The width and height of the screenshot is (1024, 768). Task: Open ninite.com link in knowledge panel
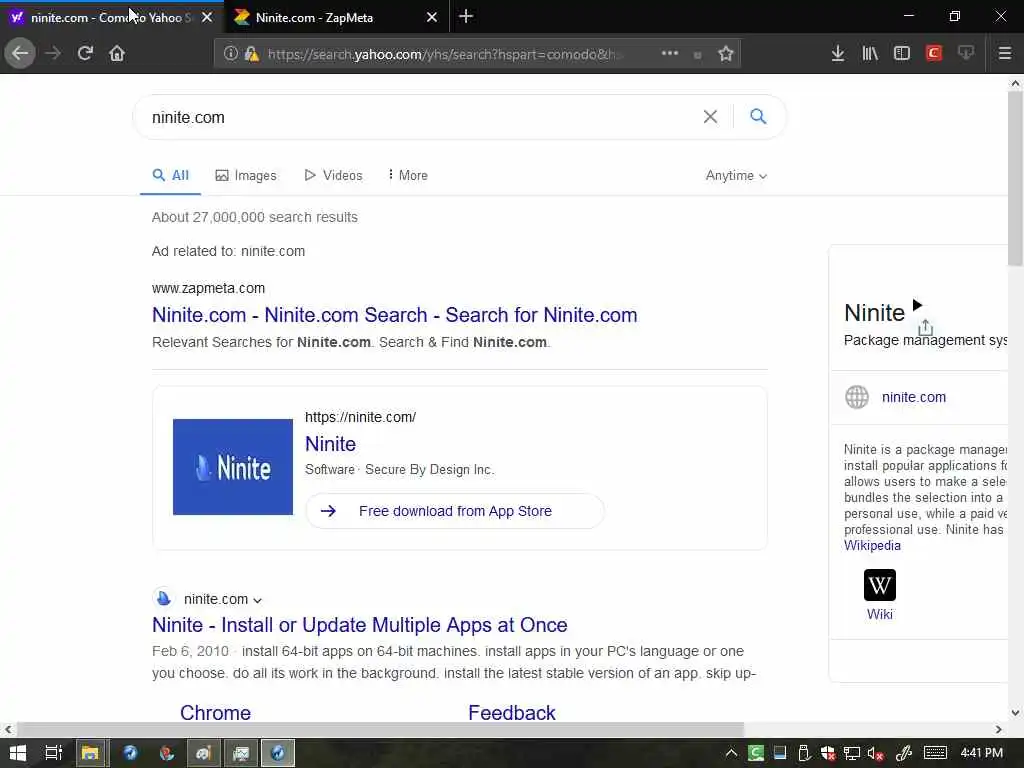pyautogui.click(x=914, y=397)
